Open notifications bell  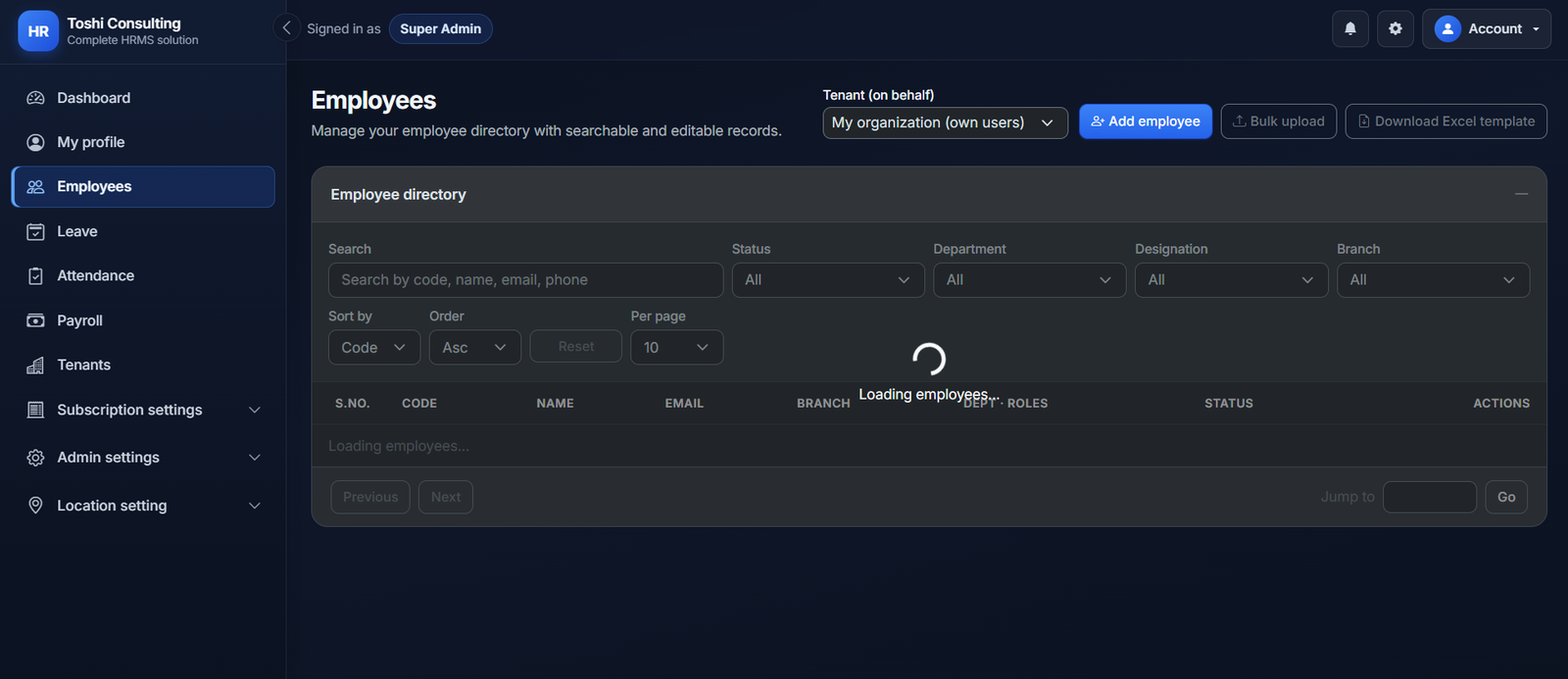click(1350, 28)
